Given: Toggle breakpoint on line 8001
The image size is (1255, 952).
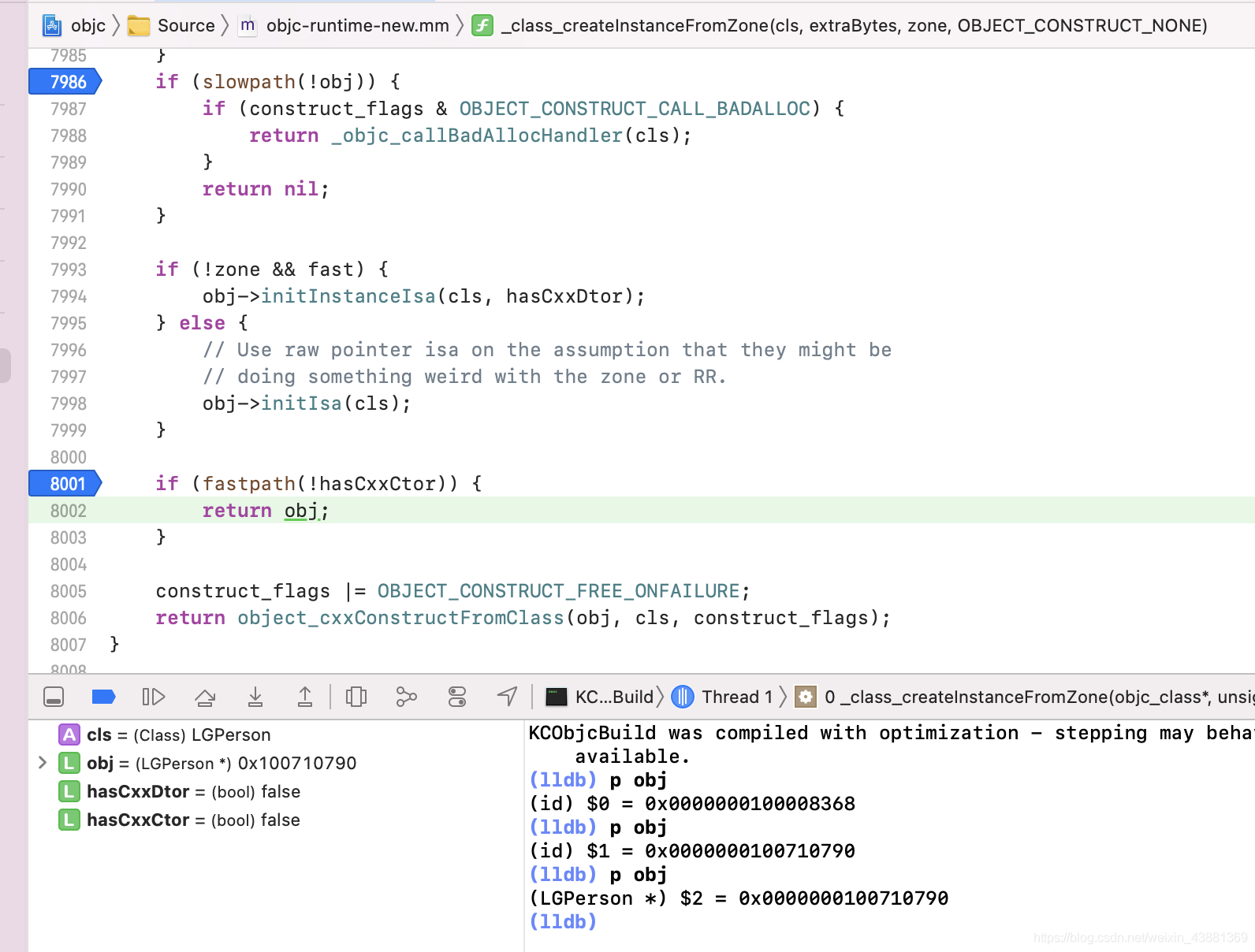Looking at the screenshot, I should (x=66, y=484).
